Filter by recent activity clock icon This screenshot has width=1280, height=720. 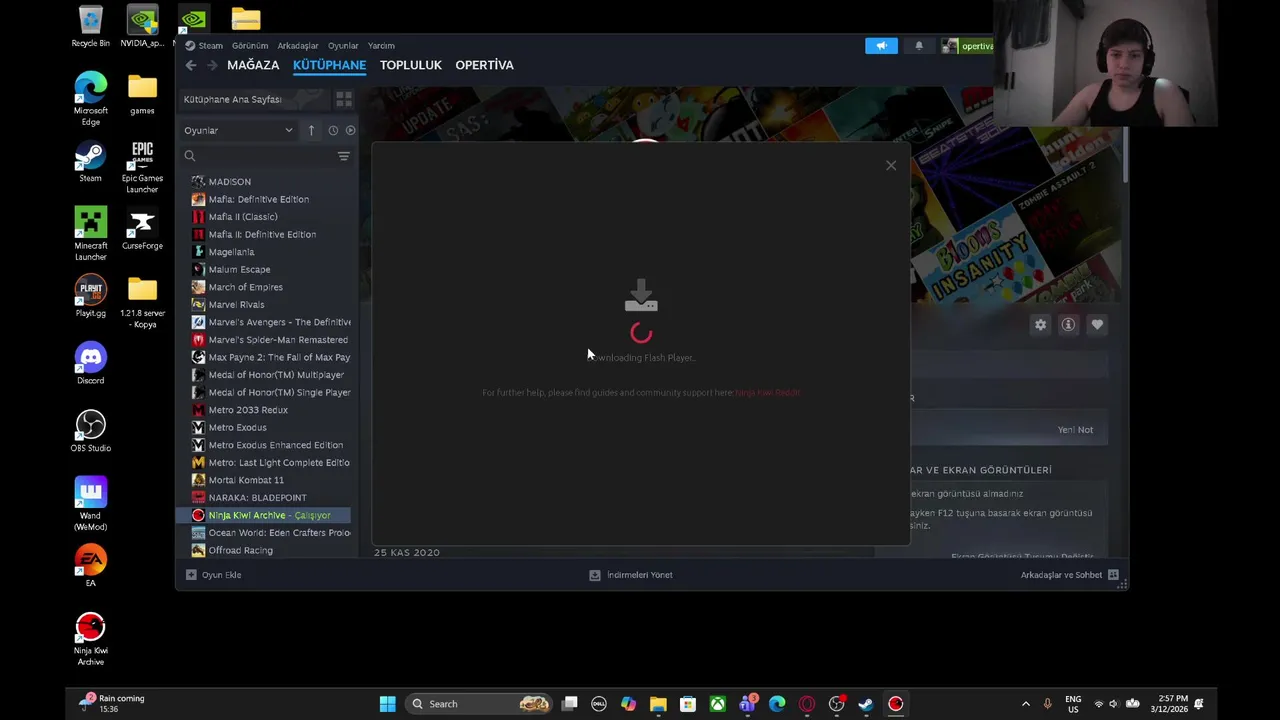(x=333, y=130)
